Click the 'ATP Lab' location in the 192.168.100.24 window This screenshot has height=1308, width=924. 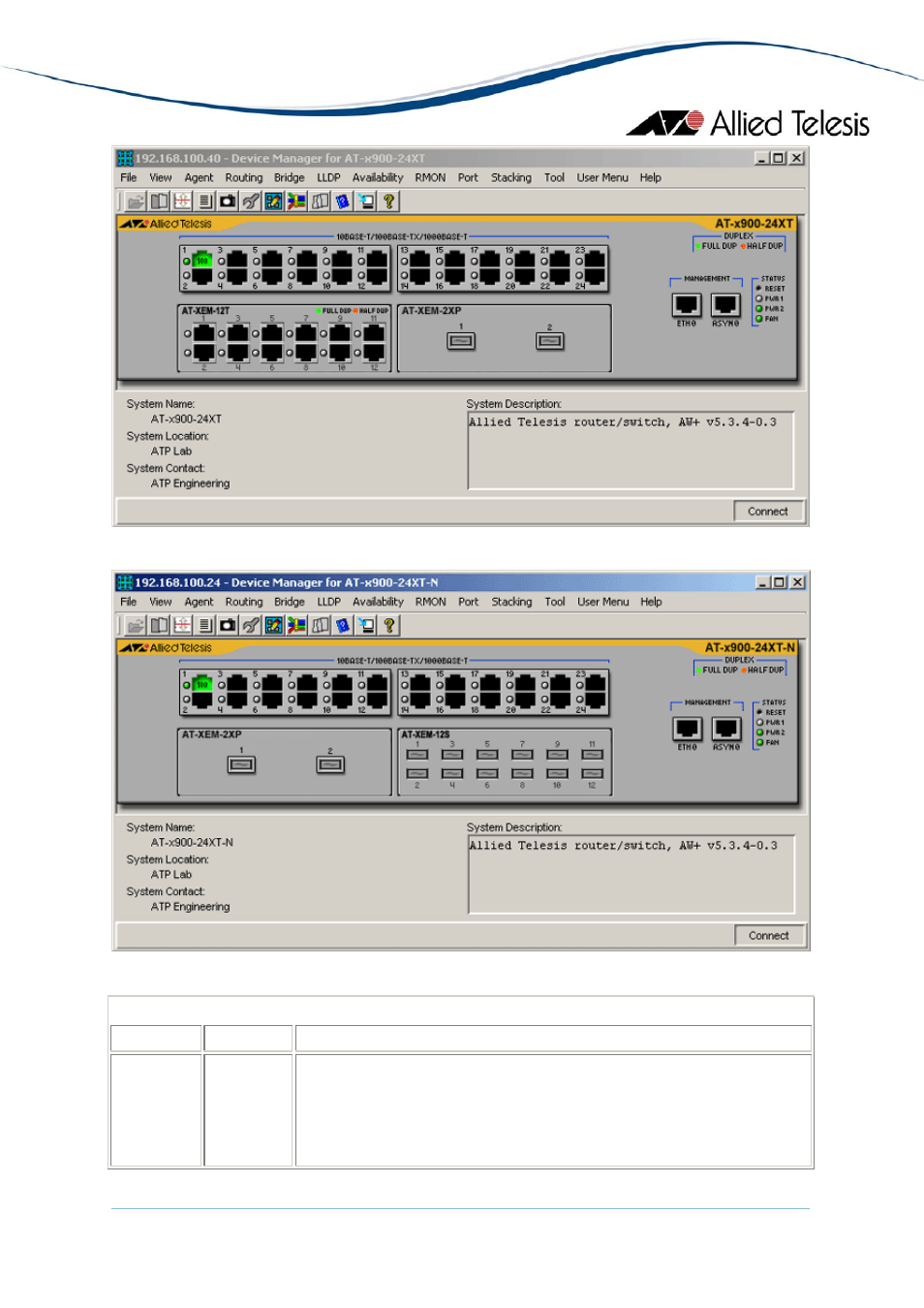tap(171, 875)
